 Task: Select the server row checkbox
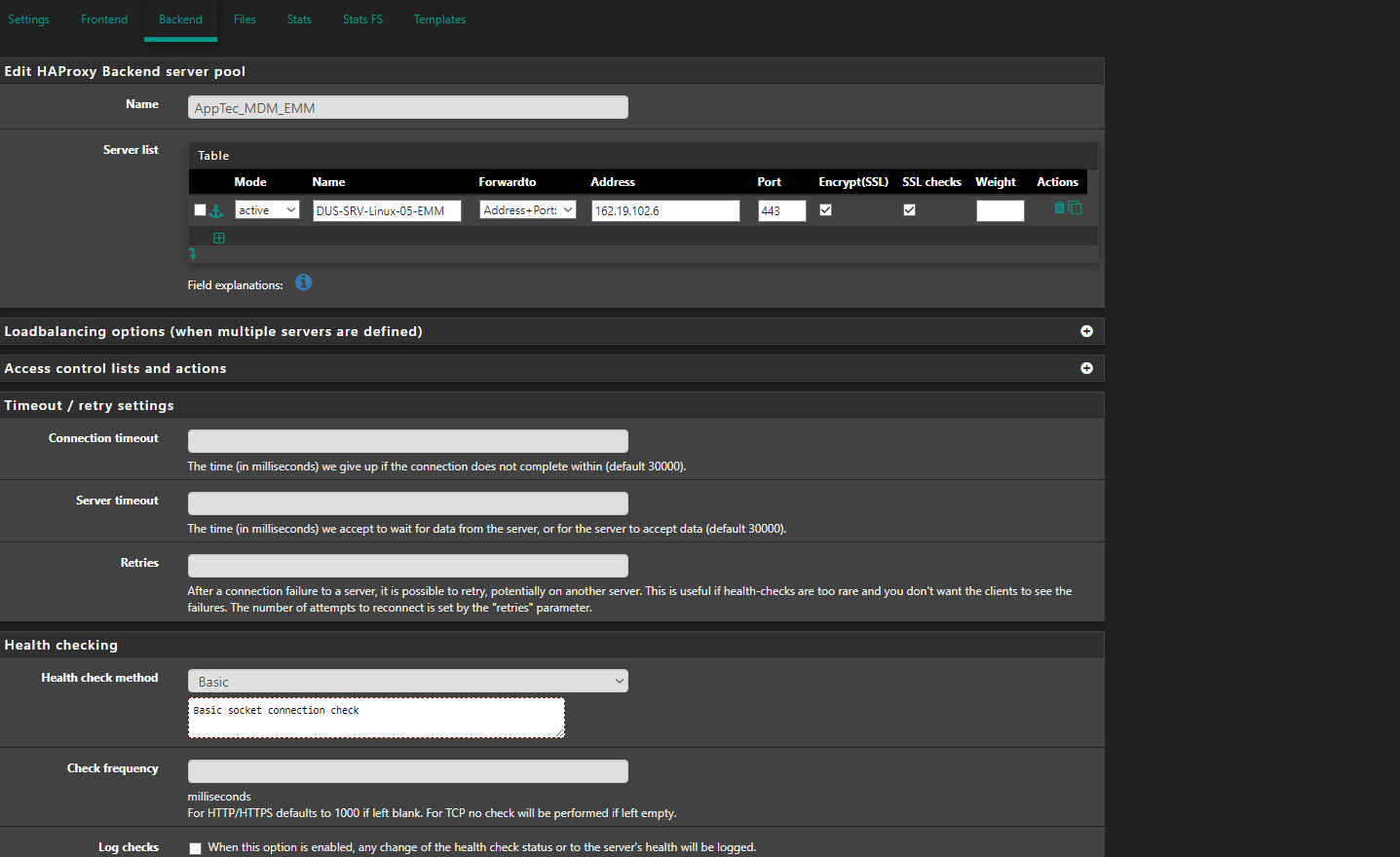200,210
